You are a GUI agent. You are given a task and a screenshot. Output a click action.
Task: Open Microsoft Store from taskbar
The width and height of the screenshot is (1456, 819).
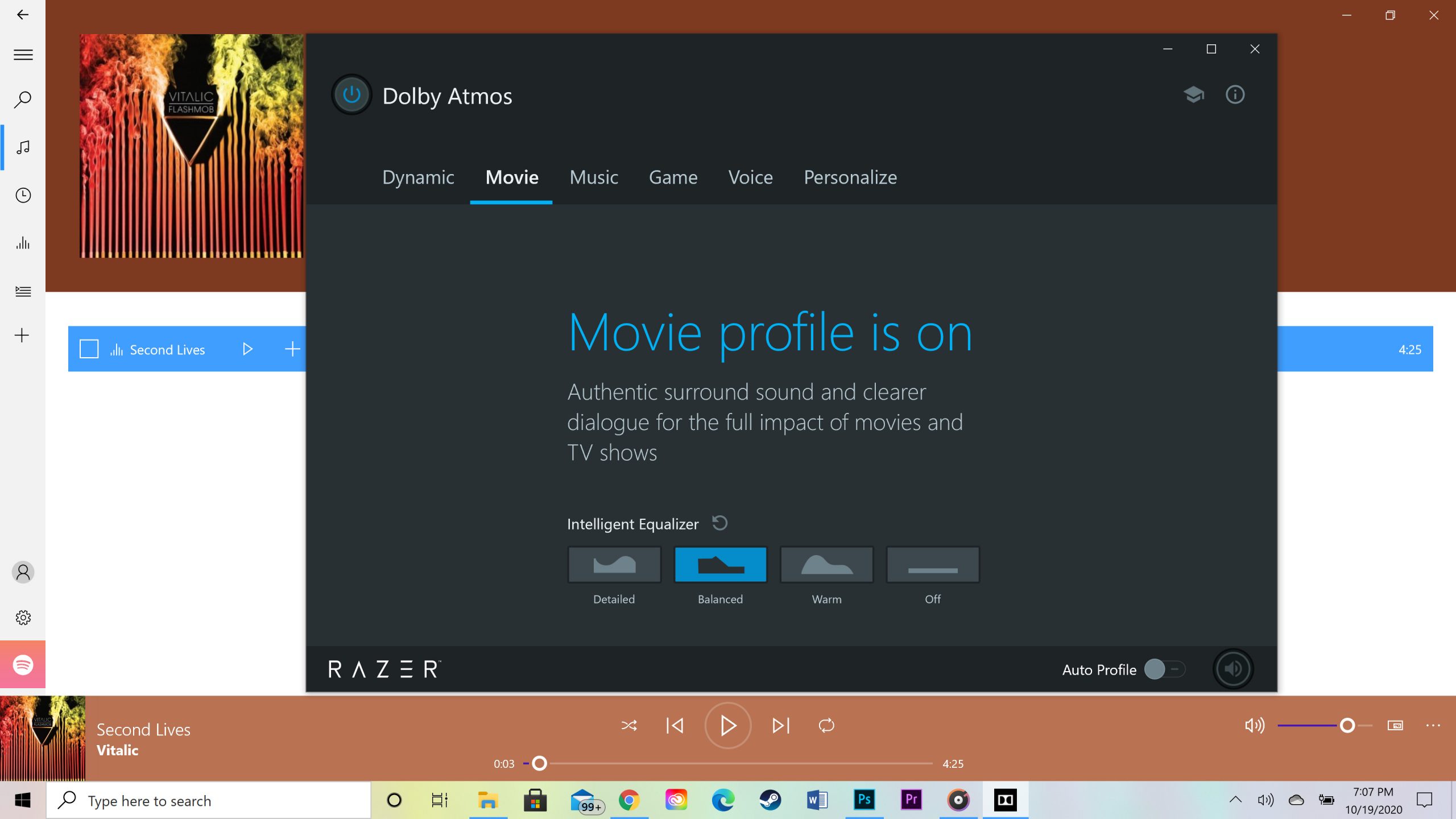point(535,800)
